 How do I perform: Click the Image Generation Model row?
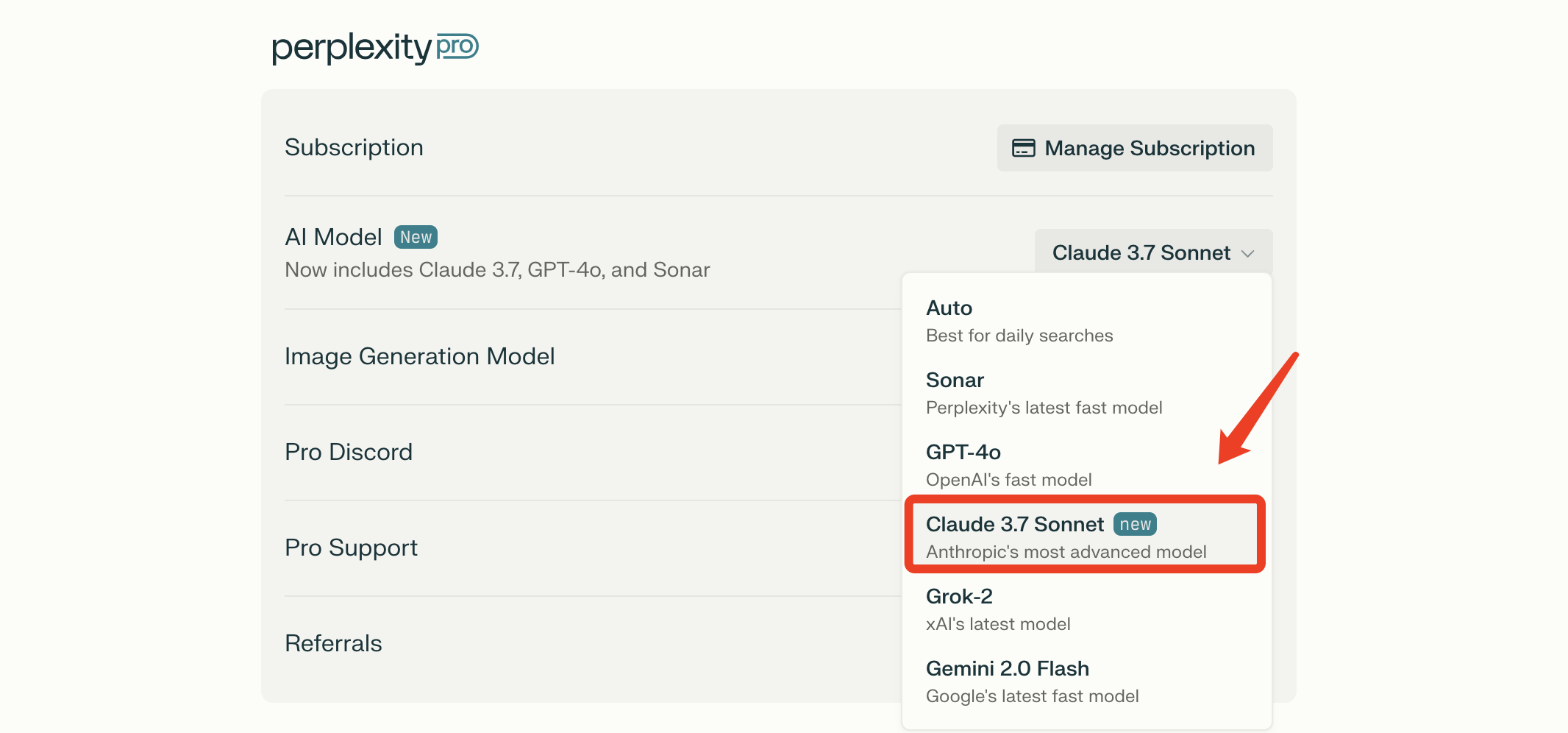419,356
